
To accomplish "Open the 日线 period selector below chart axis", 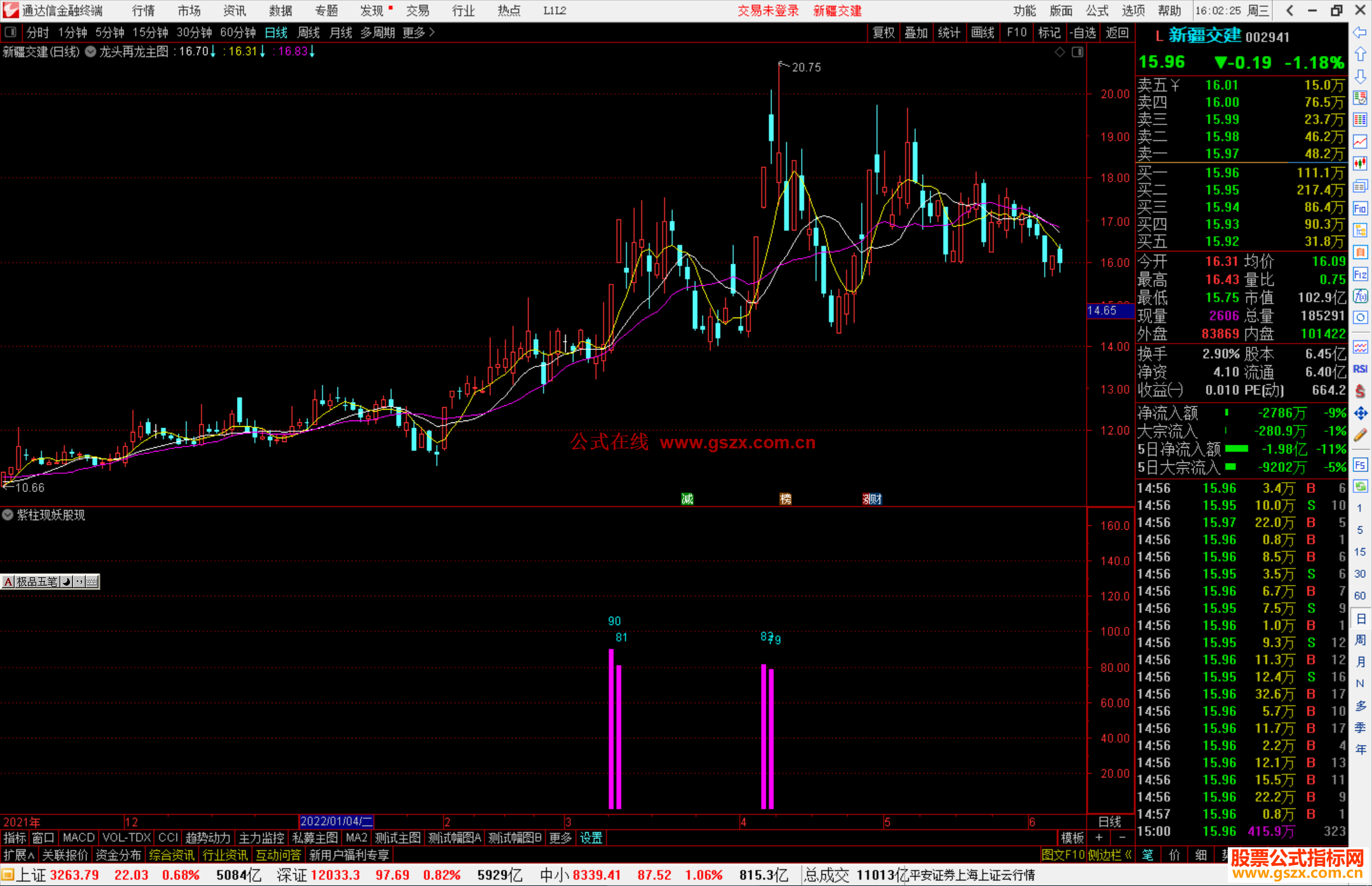I will click(x=1110, y=822).
